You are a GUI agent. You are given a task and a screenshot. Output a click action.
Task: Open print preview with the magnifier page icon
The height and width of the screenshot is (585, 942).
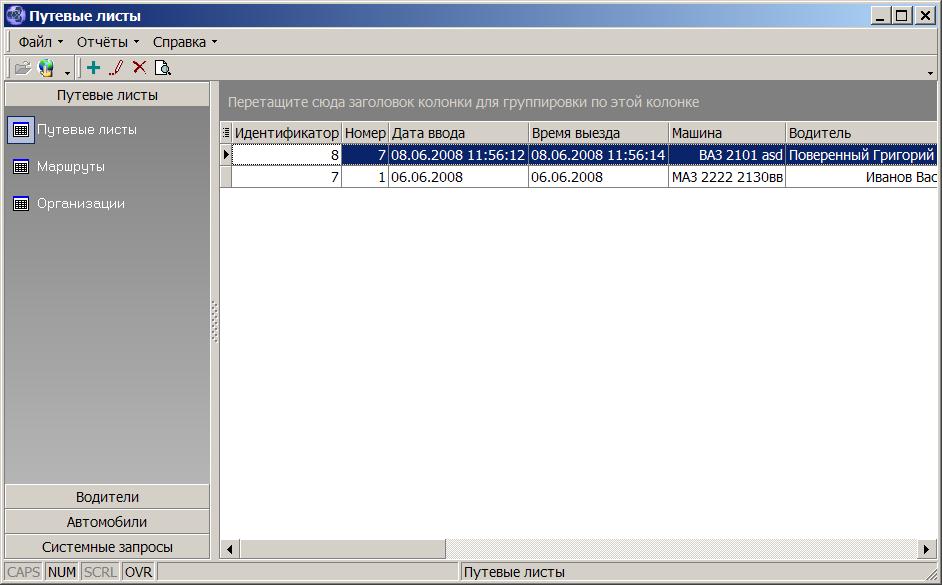[162, 68]
